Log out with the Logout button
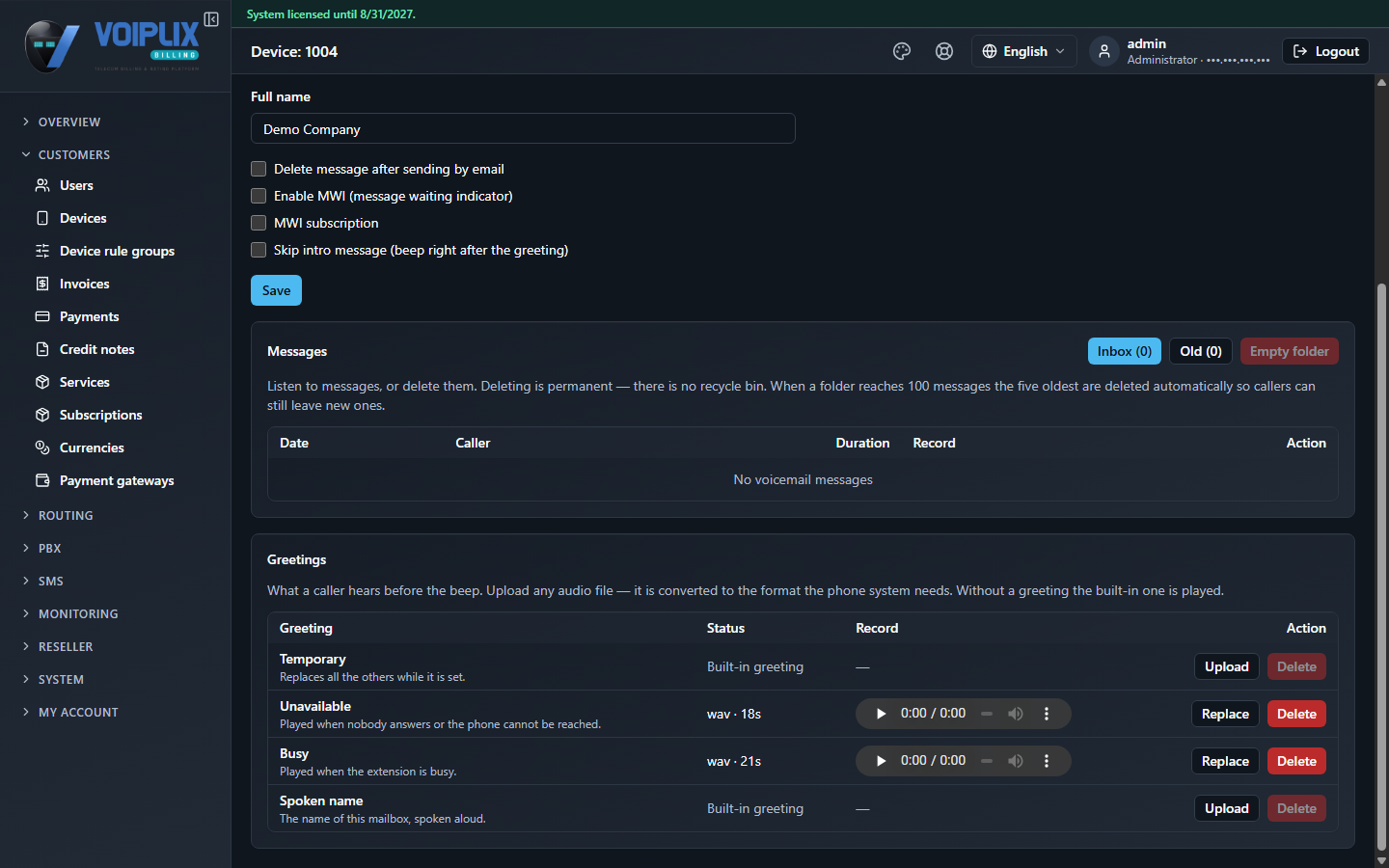The height and width of the screenshot is (868, 1389). [x=1325, y=51]
